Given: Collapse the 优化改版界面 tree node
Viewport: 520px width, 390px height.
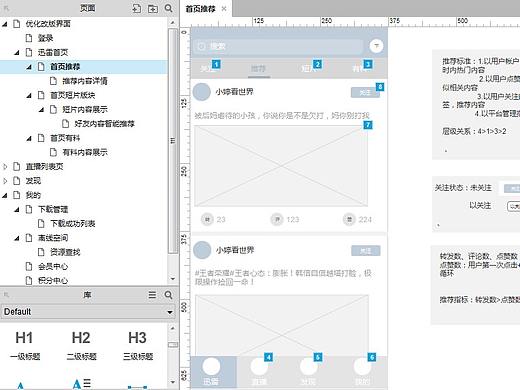Looking at the screenshot, I should pyautogui.click(x=5, y=24).
